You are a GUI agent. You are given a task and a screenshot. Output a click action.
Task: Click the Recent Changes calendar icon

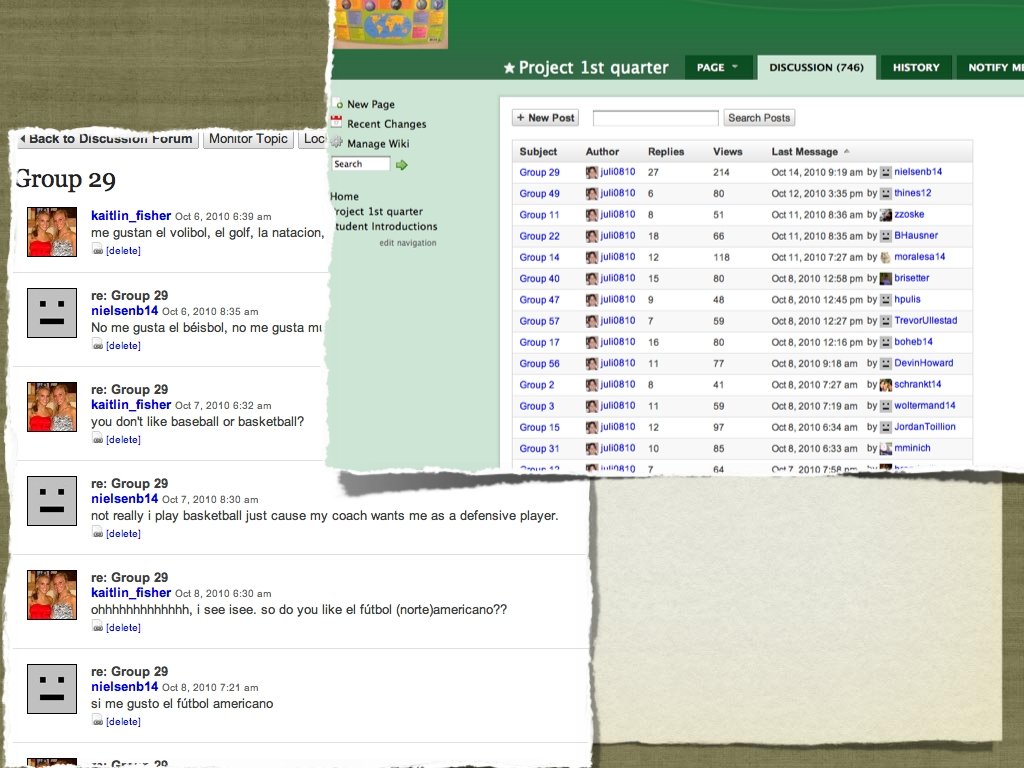[336, 122]
